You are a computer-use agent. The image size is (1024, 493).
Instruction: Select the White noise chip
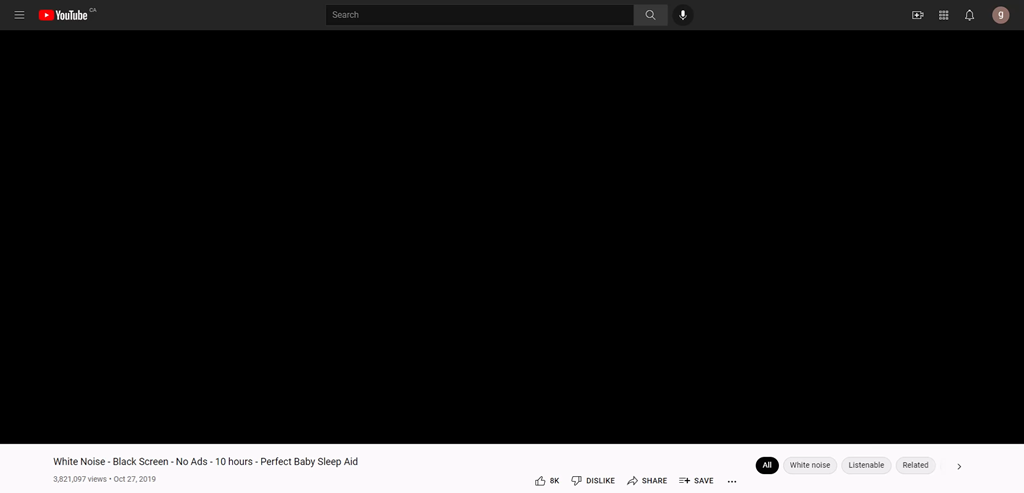809,465
